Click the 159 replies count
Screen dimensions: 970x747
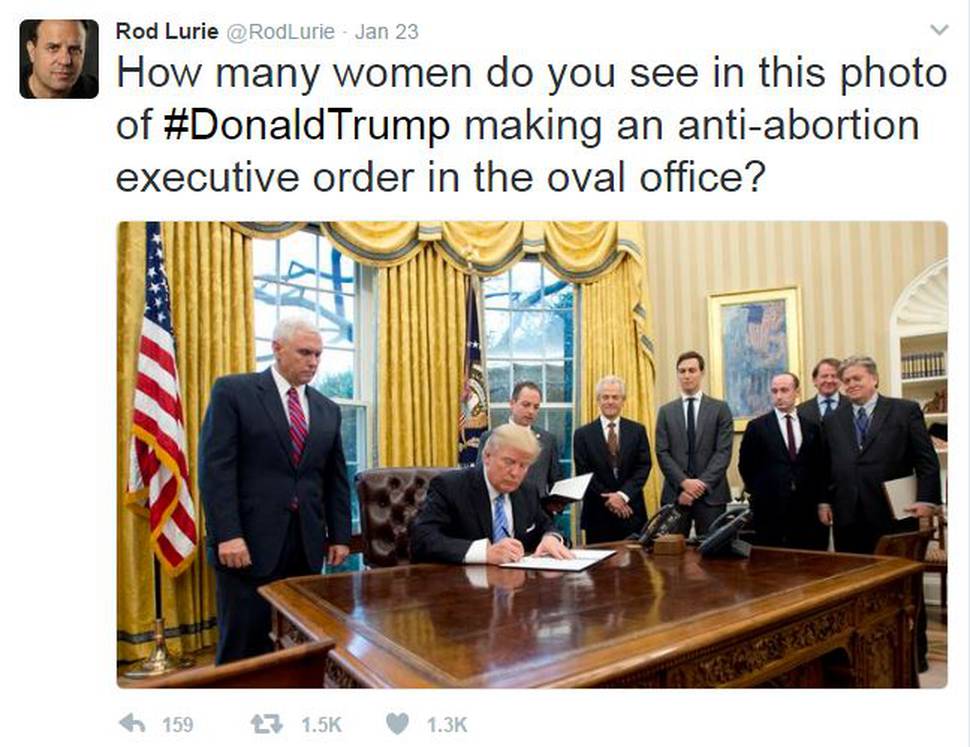point(178,724)
